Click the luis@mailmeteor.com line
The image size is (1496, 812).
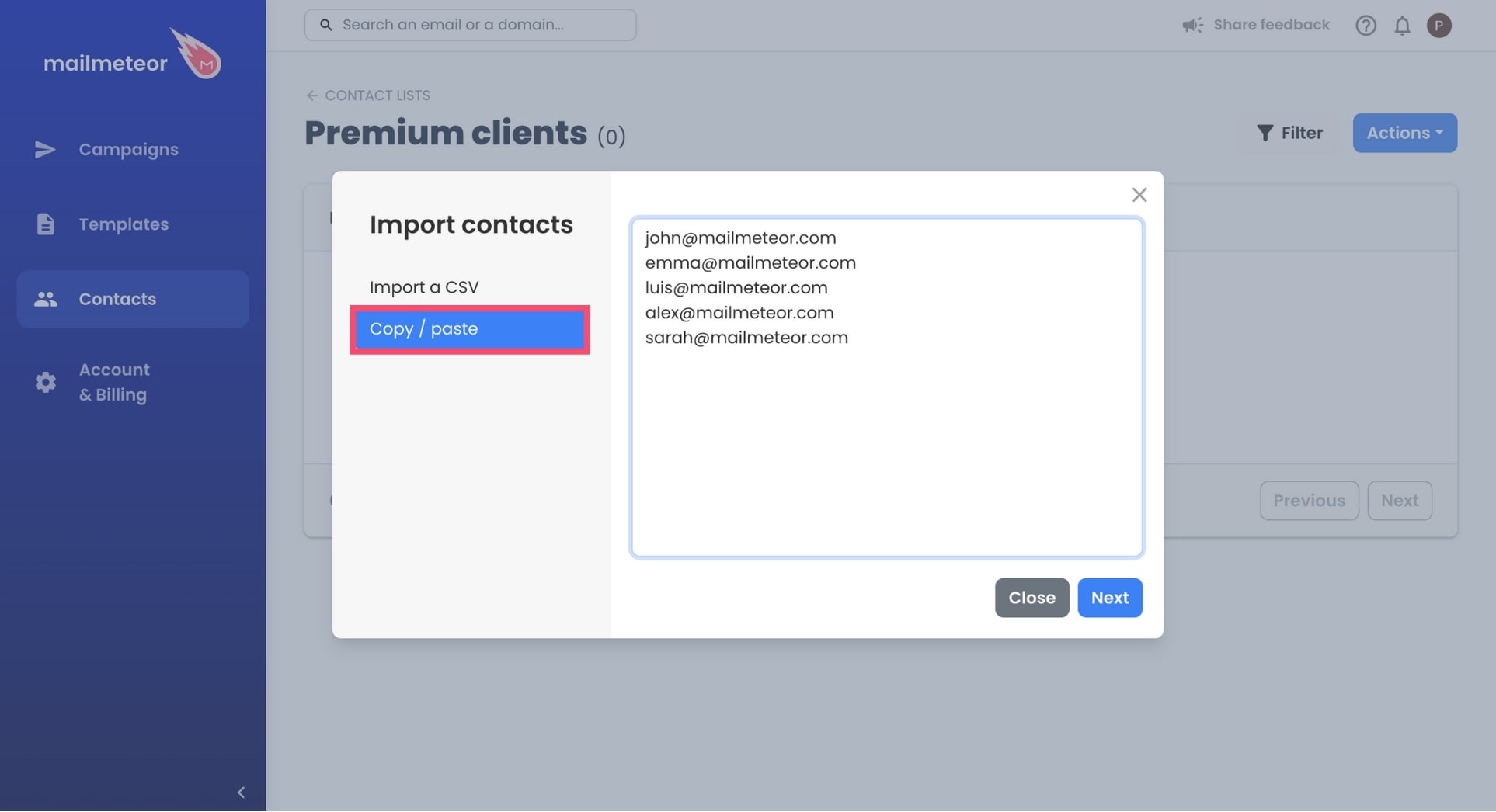click(x=736, y=287)
